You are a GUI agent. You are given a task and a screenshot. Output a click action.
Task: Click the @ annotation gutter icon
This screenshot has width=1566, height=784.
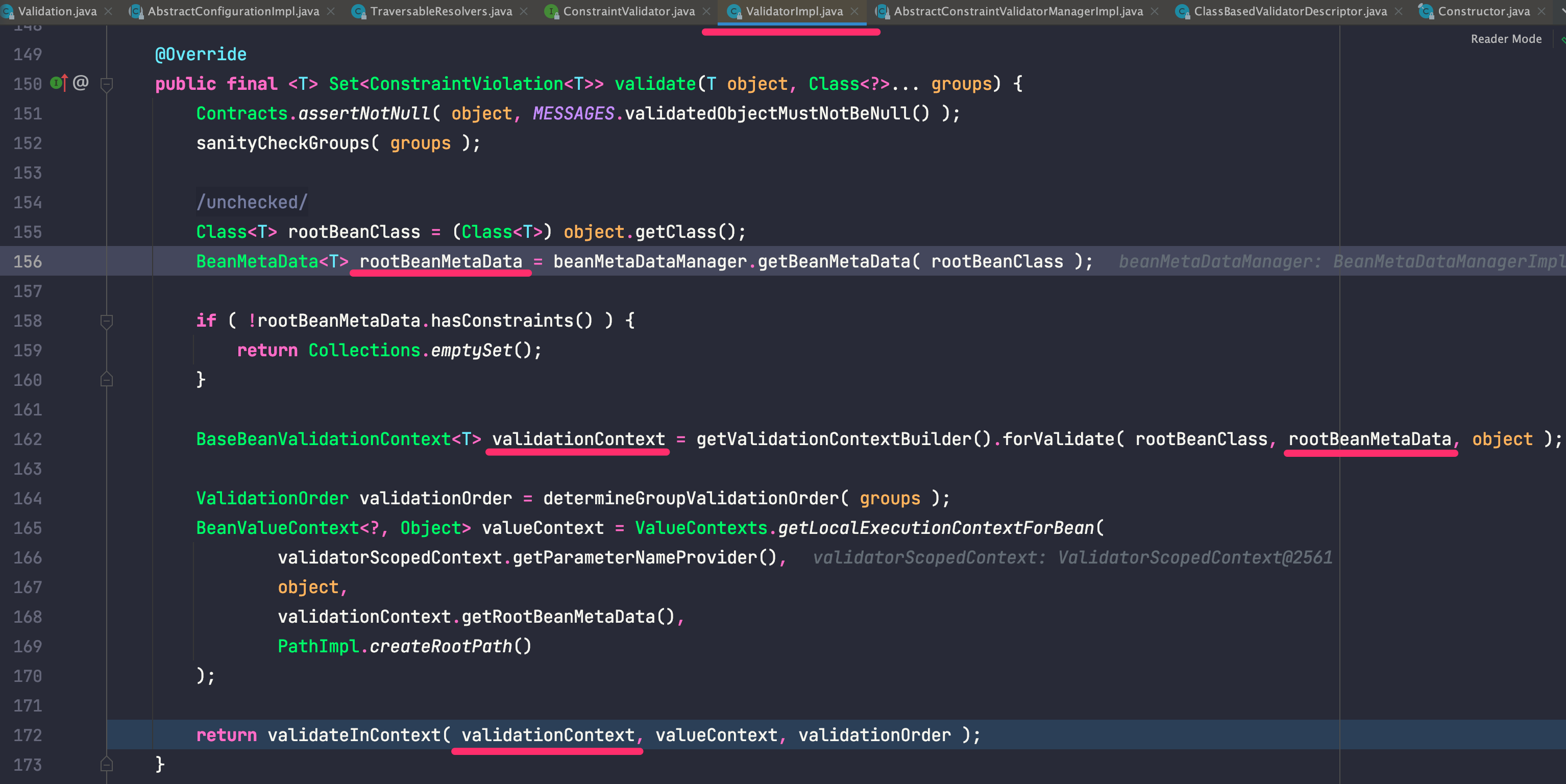[81, 83]
